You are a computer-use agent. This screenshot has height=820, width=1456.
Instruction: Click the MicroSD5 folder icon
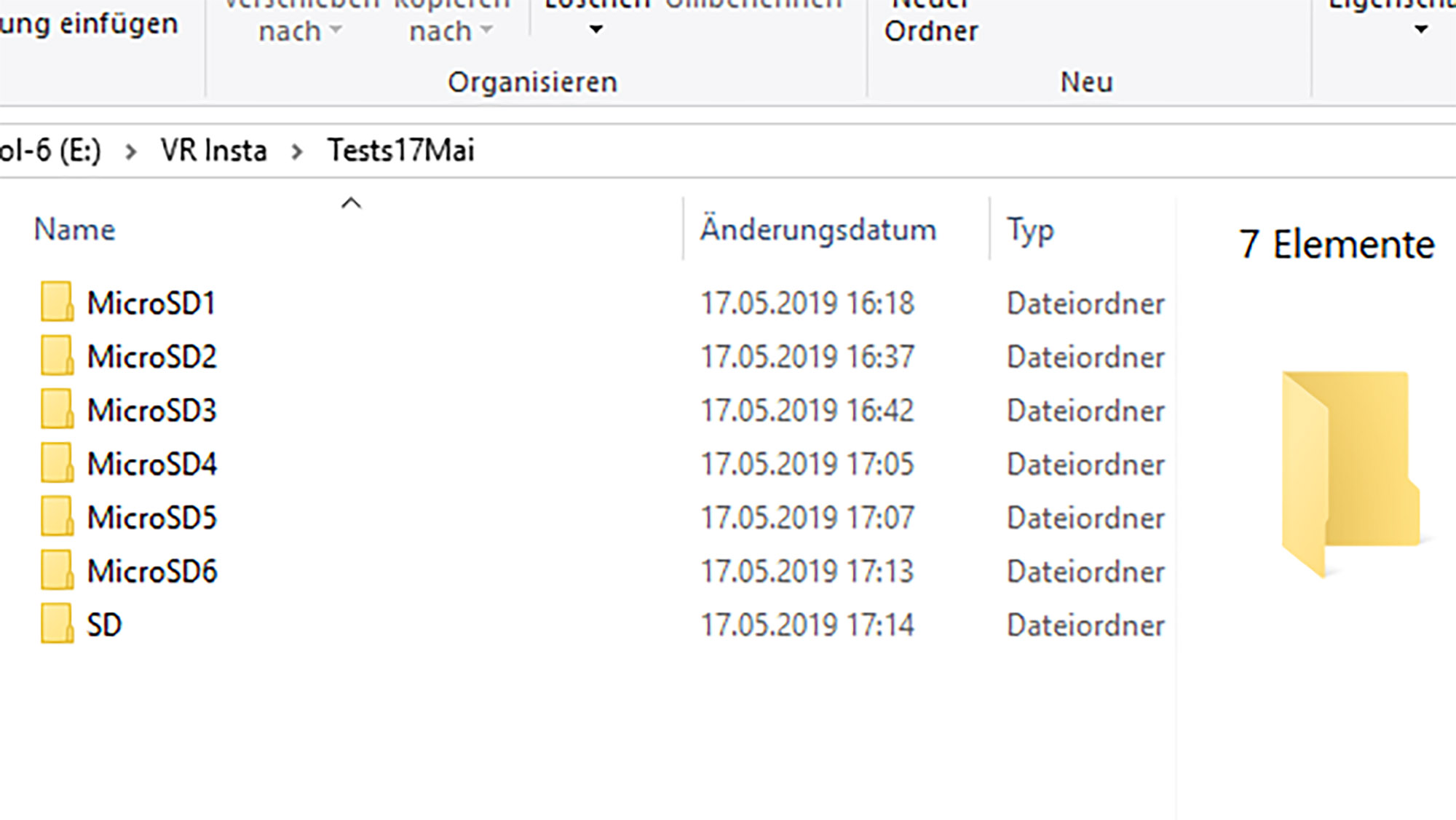pos(57,517)
